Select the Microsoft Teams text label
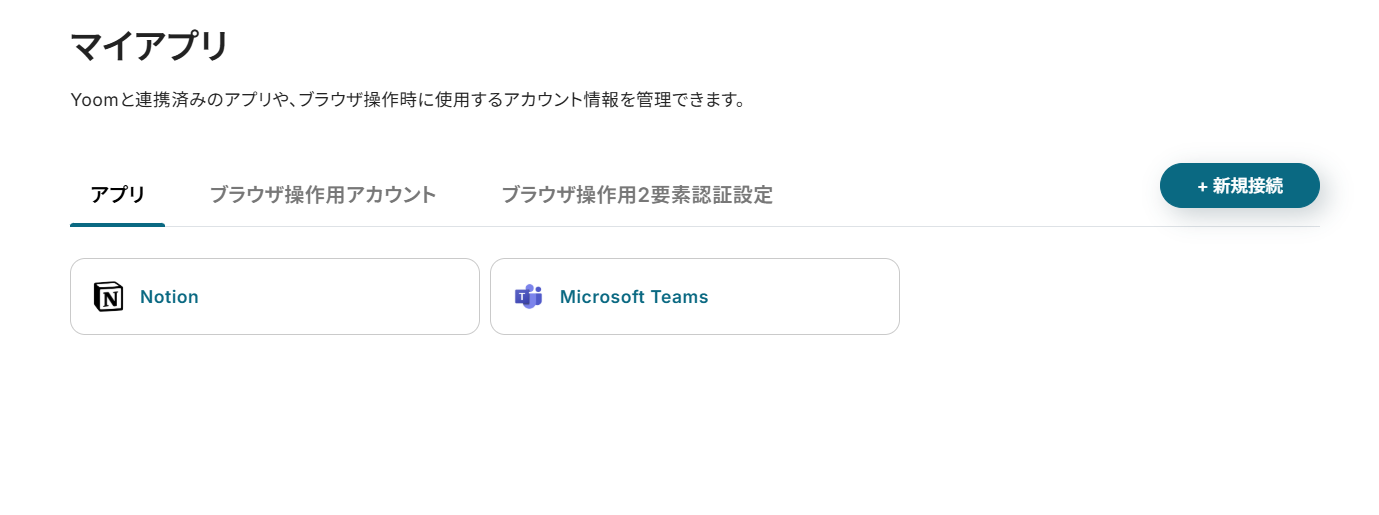The width and height of the screenshot is (1379, 515). coord(634,297)
